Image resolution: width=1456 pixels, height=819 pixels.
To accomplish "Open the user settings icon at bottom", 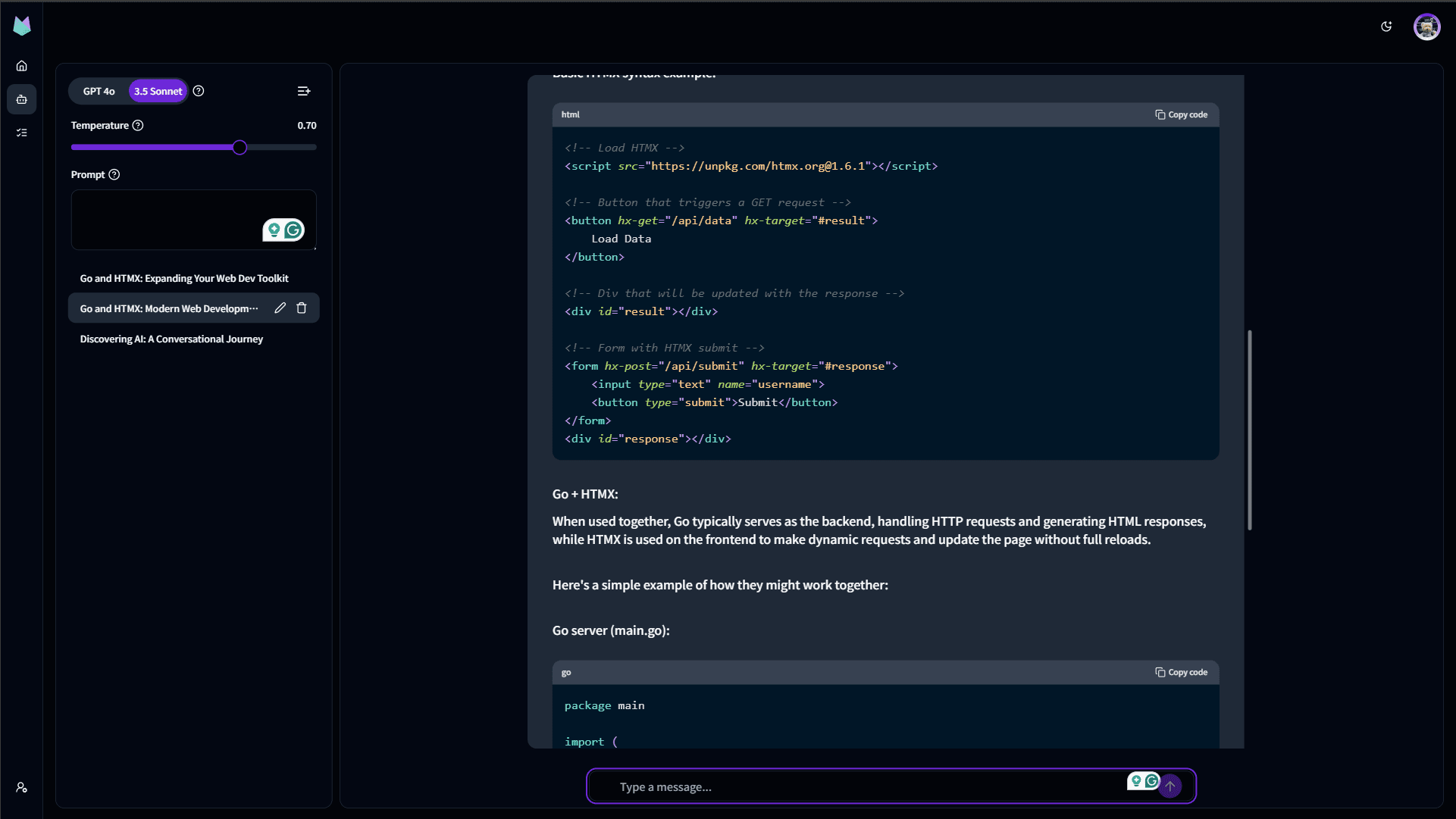I will (x=22, y=788).
